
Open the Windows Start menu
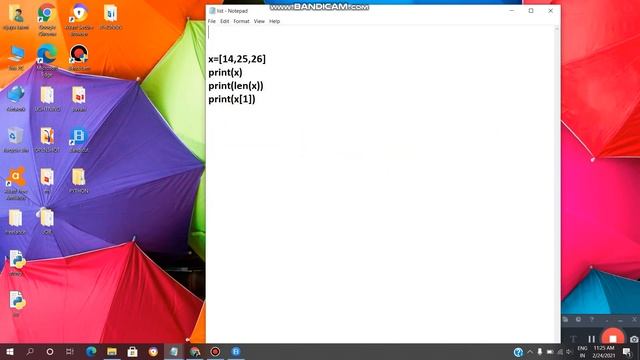(x=9, y=351)
